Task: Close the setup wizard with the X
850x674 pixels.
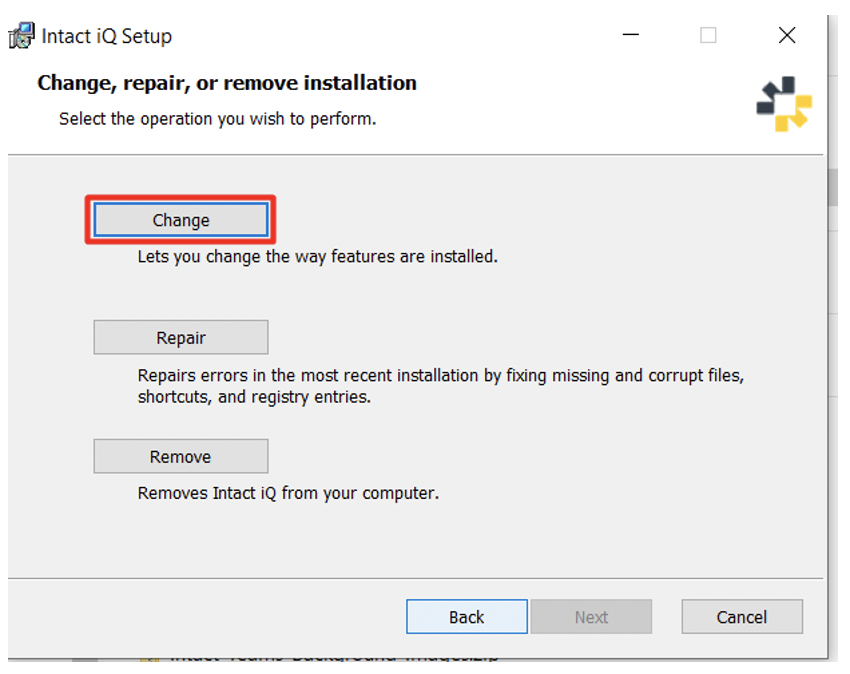Action: (x=786, y=35)
